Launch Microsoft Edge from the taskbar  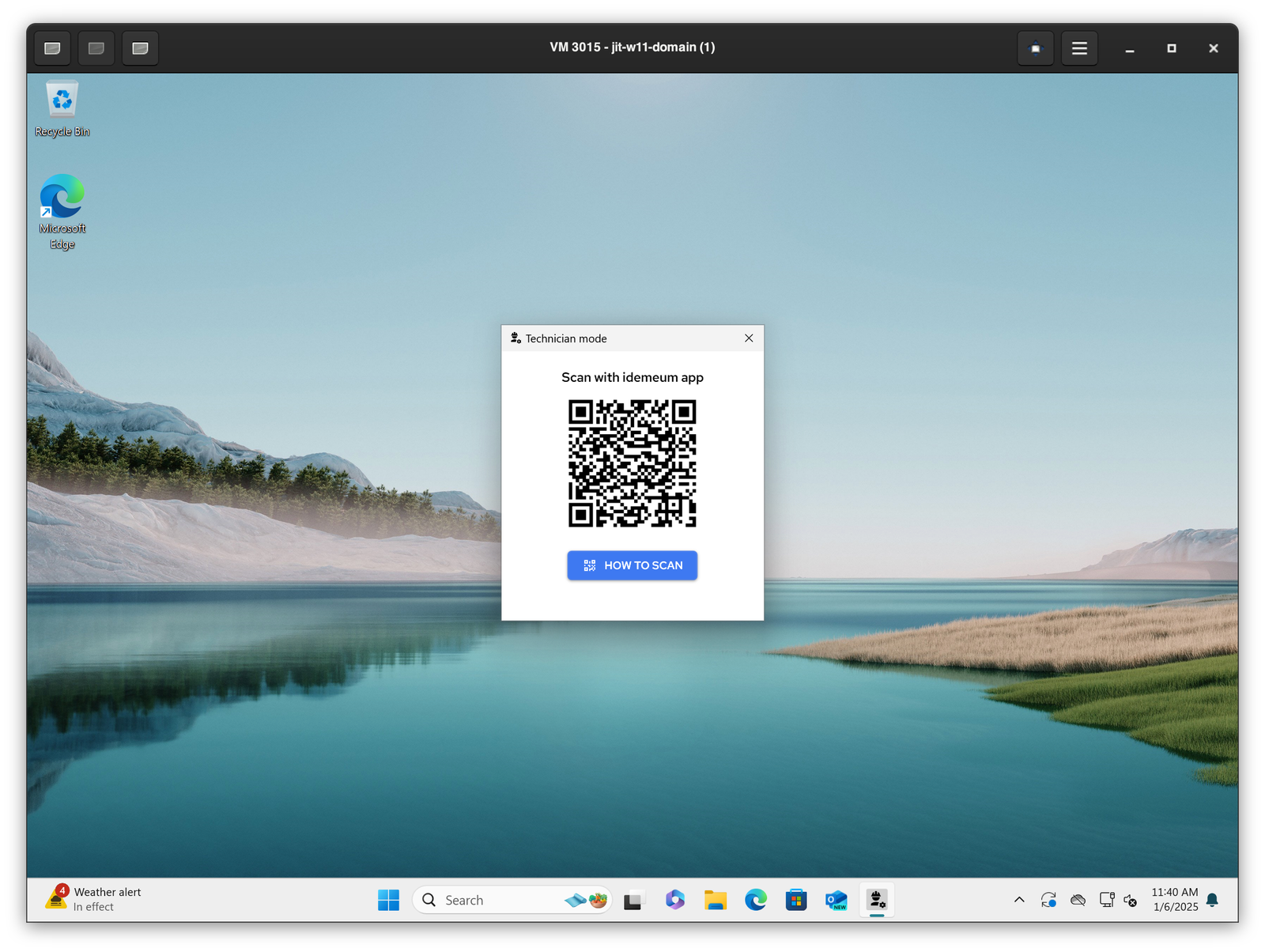pos(756,900)
